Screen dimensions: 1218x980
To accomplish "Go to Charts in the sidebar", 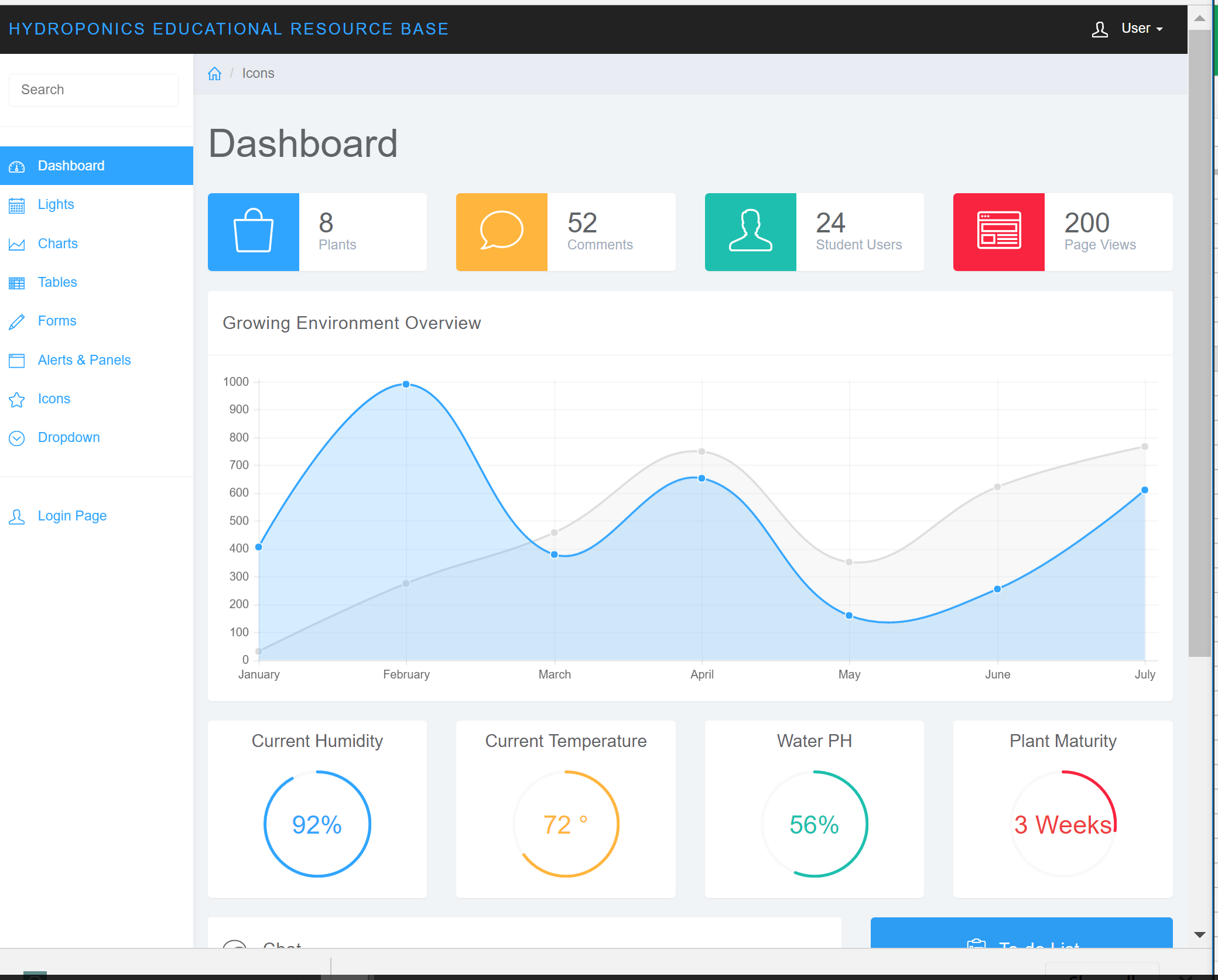I will [x=57, y=244].
